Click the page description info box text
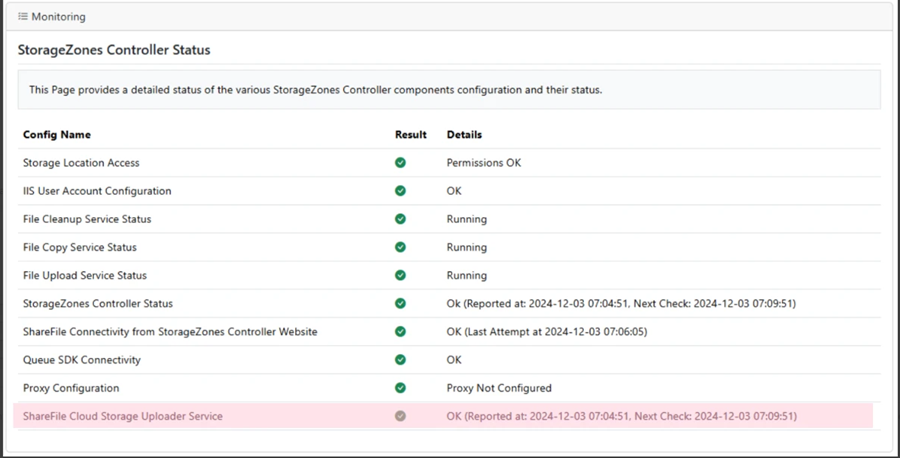900x458 pixels. [316, 90]
